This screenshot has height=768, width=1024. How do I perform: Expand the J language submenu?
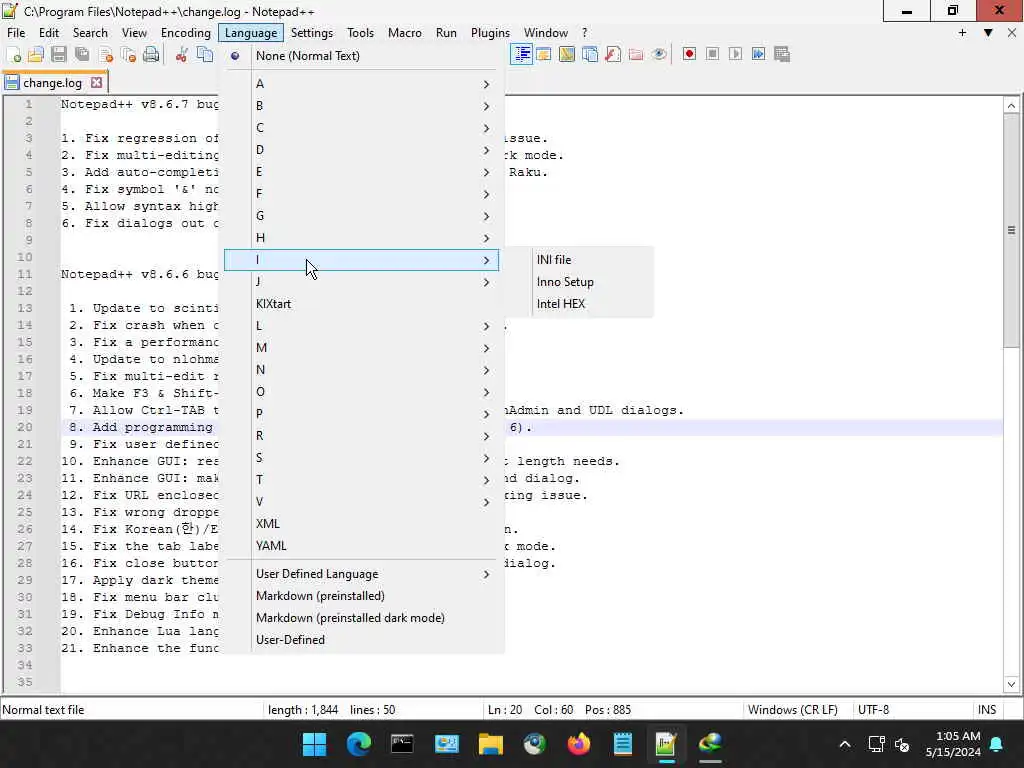[361, 282]
